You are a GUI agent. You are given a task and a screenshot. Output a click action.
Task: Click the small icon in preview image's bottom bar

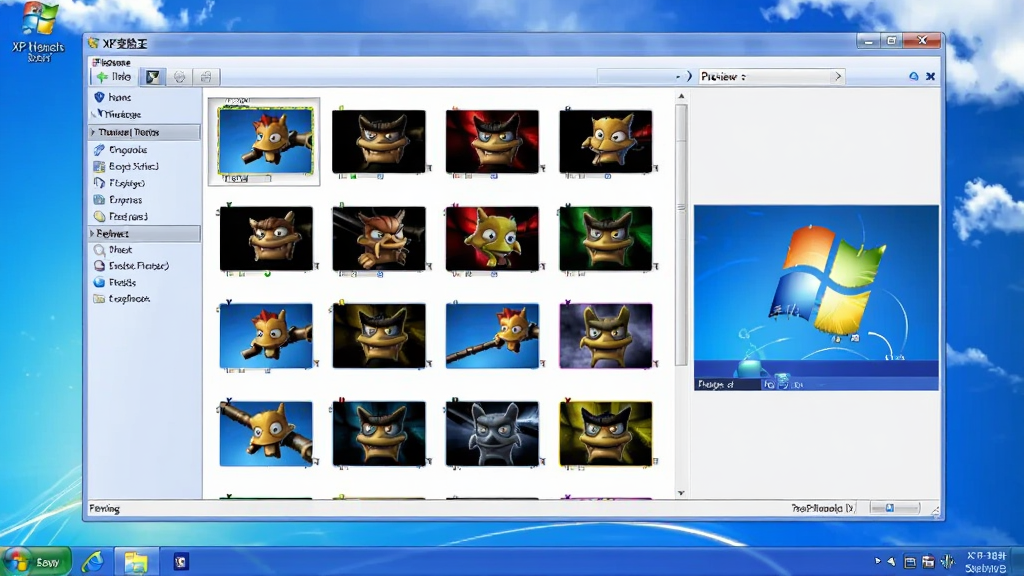click(x=782, y=383)
